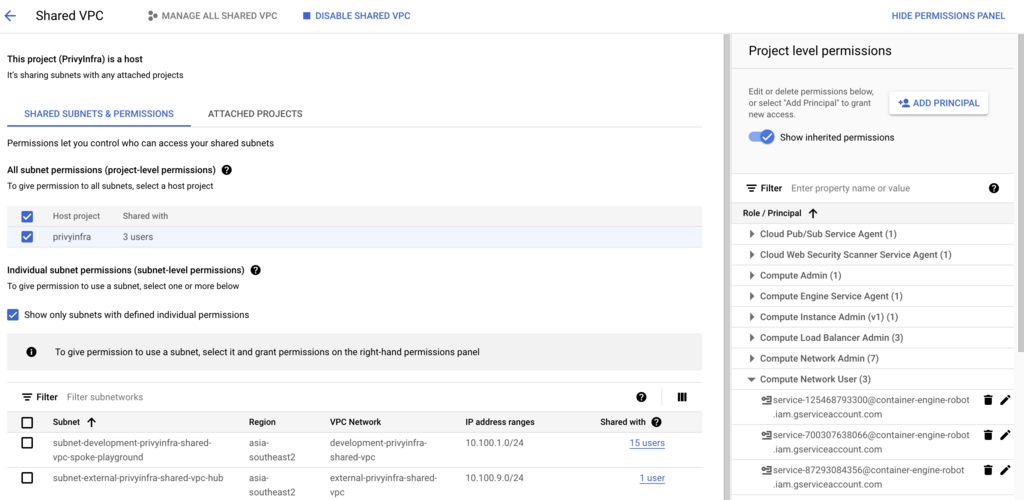
Task: Delete service-700307638066 principal
Action: (988, 435)
